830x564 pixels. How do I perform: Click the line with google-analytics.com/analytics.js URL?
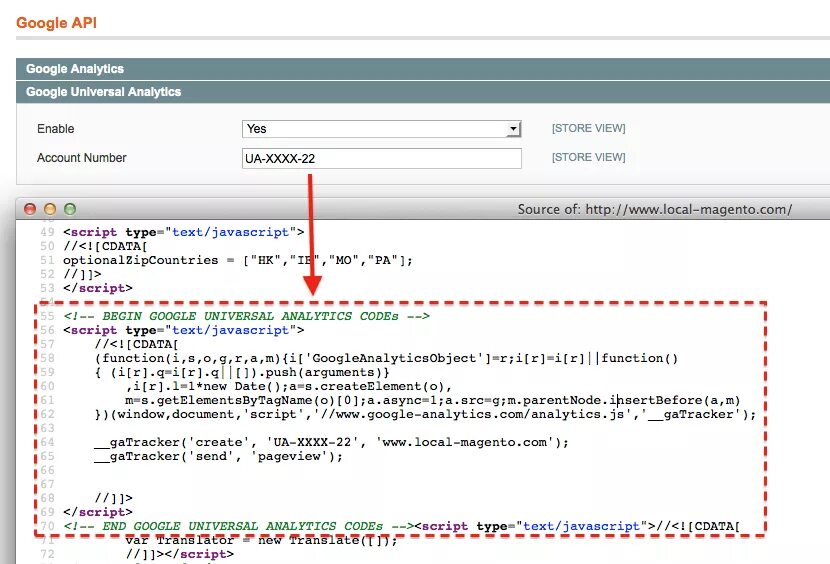coord(426,414)
